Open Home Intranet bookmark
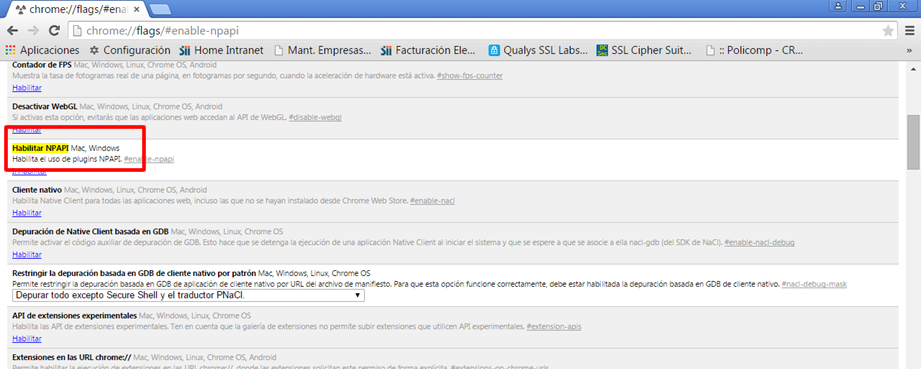The height and width of the screenshot is (369, 921). 221,50
